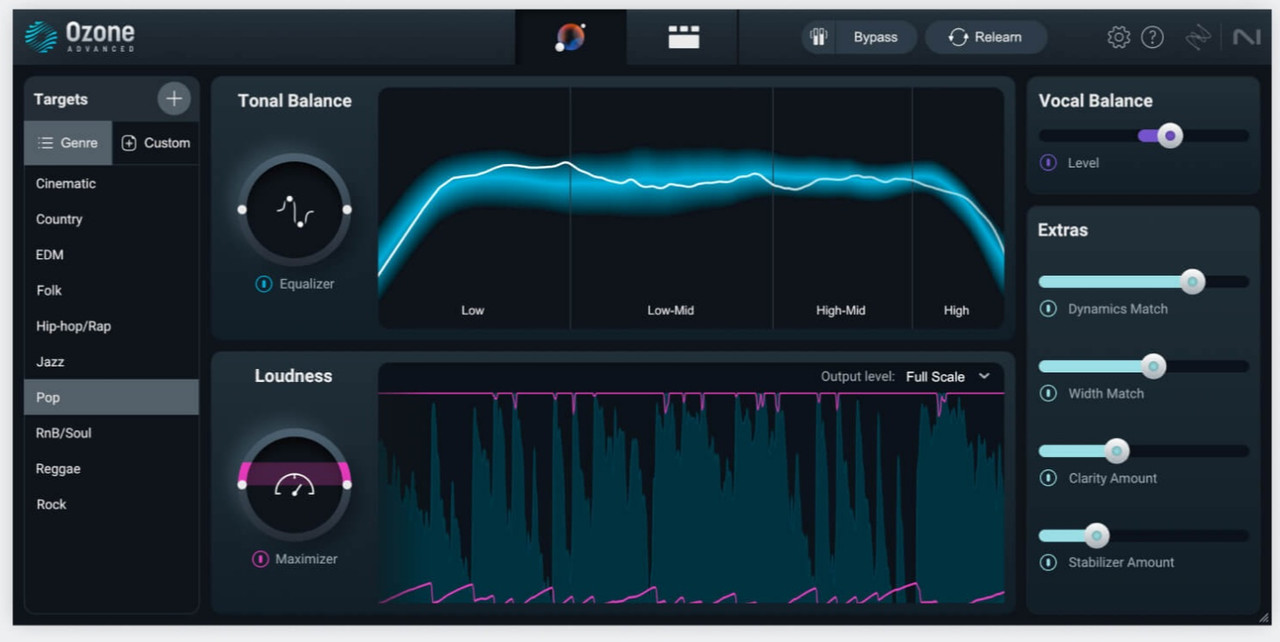1280x642 pixels.
Task: Click the Maximizer gauge knob icon
Action: 295,485
